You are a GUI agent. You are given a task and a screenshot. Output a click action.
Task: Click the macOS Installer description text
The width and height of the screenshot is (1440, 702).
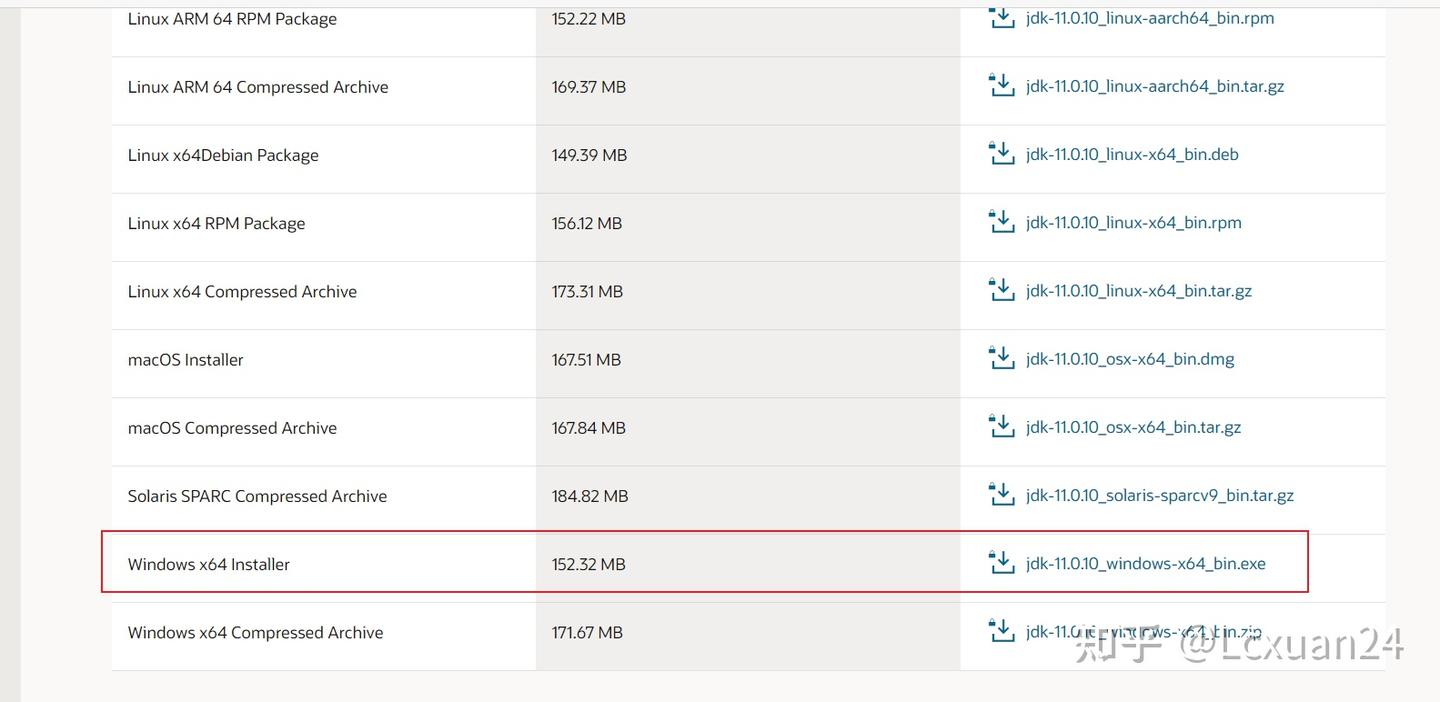click(x=186, y=360)
